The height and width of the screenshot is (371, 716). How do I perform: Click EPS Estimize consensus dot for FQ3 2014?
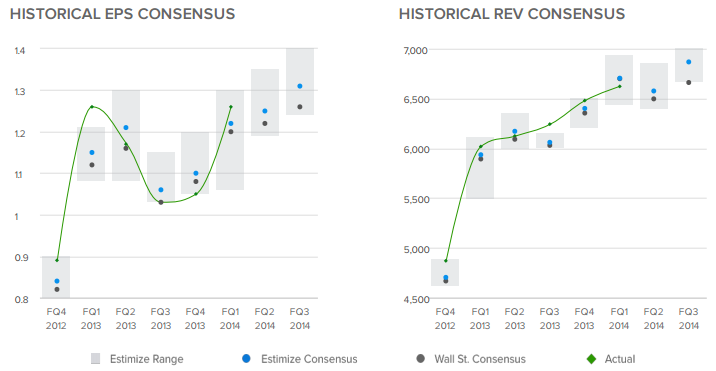(300, 86)
